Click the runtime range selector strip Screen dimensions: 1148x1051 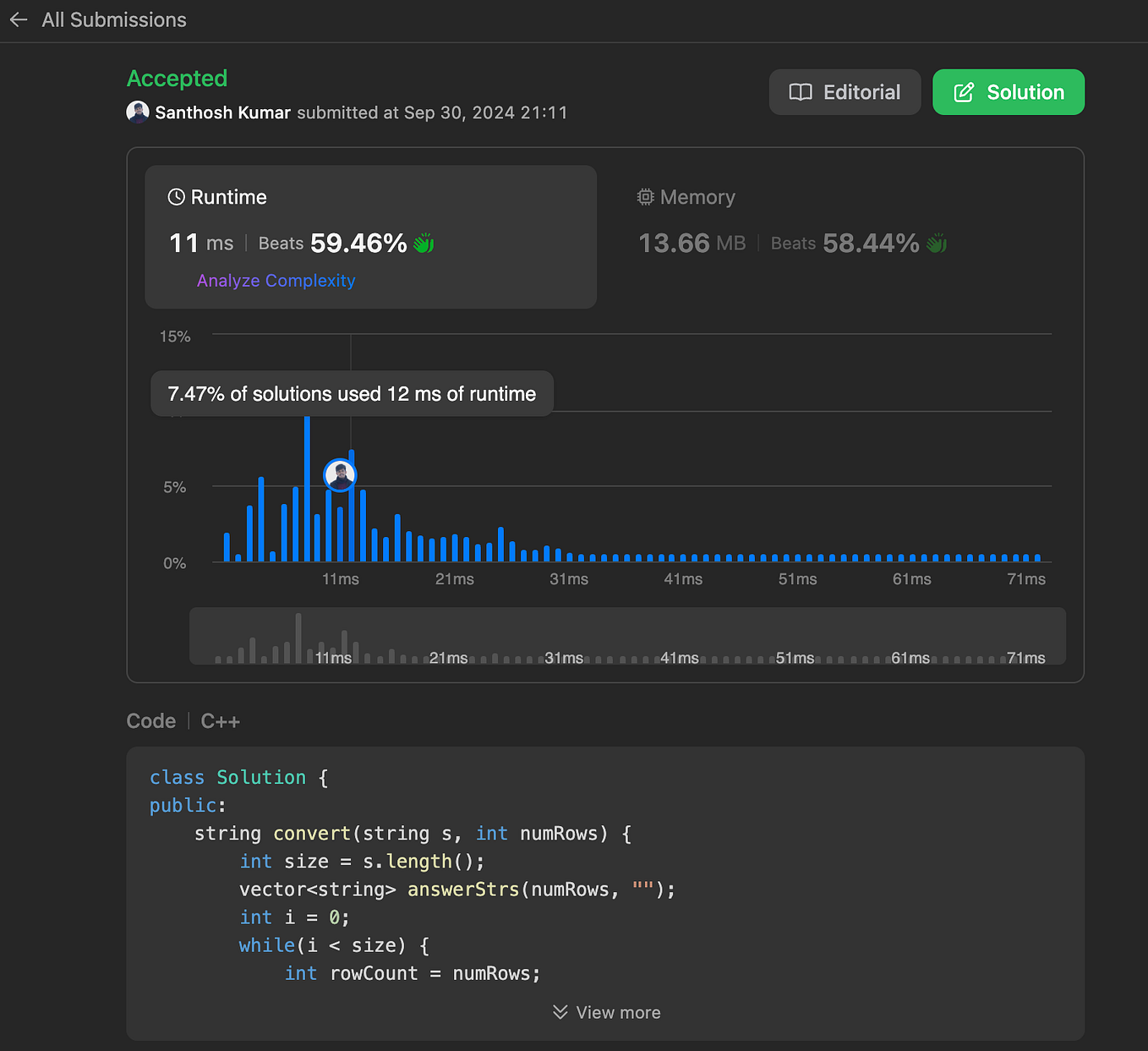pos(627,636)
